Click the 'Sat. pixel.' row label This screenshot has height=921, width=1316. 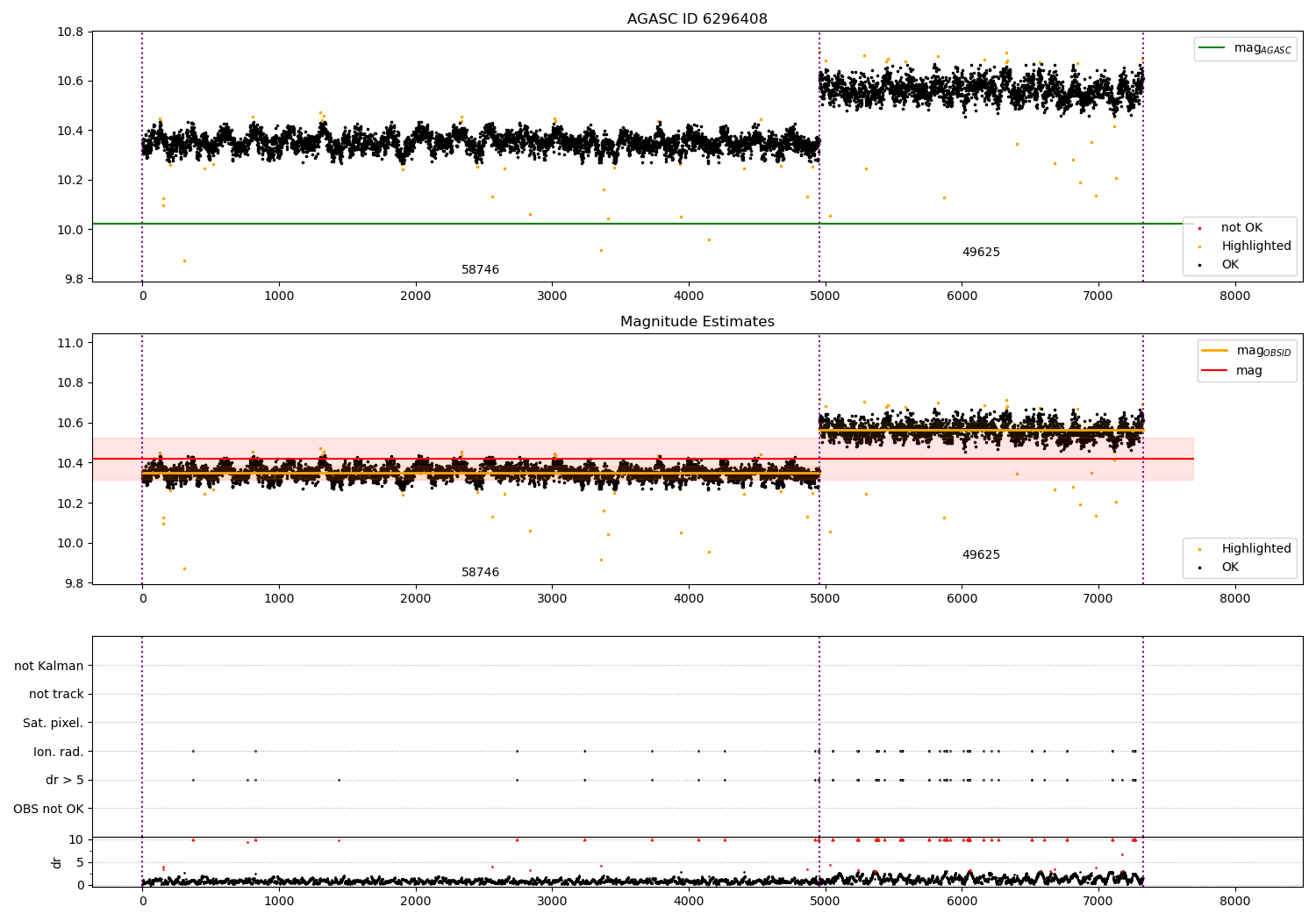coord(54,724)
